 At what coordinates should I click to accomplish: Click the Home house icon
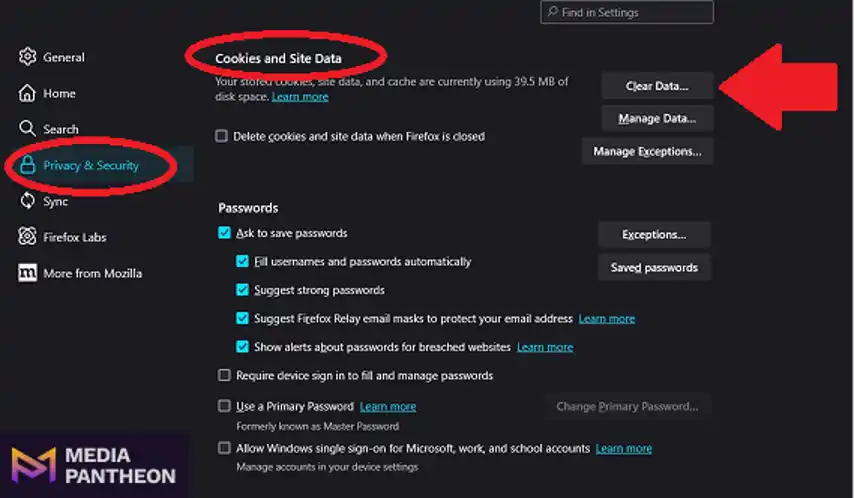pyautogui.click(x=27, y=93)
